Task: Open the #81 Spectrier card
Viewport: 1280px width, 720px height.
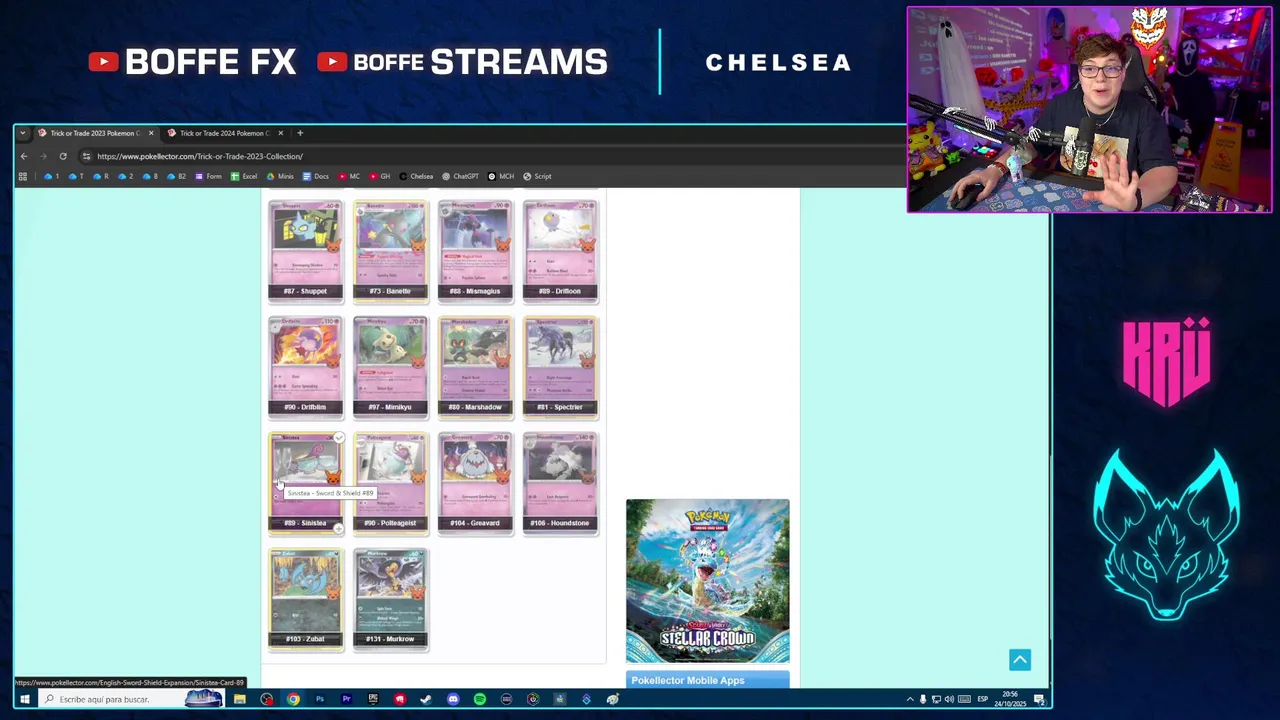Action: 560,366
